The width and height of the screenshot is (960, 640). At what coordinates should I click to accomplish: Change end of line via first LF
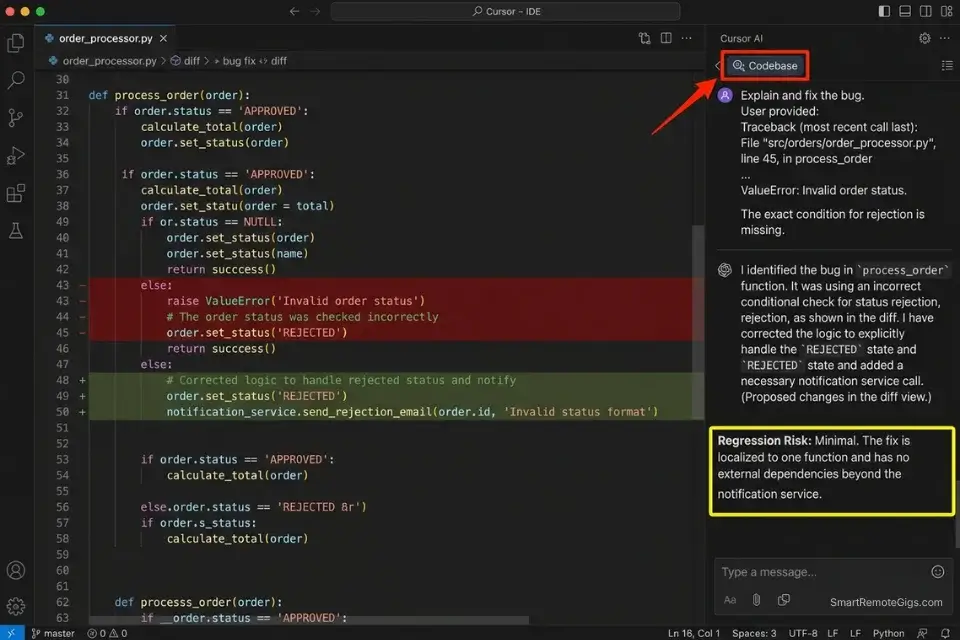coord(833,633)
